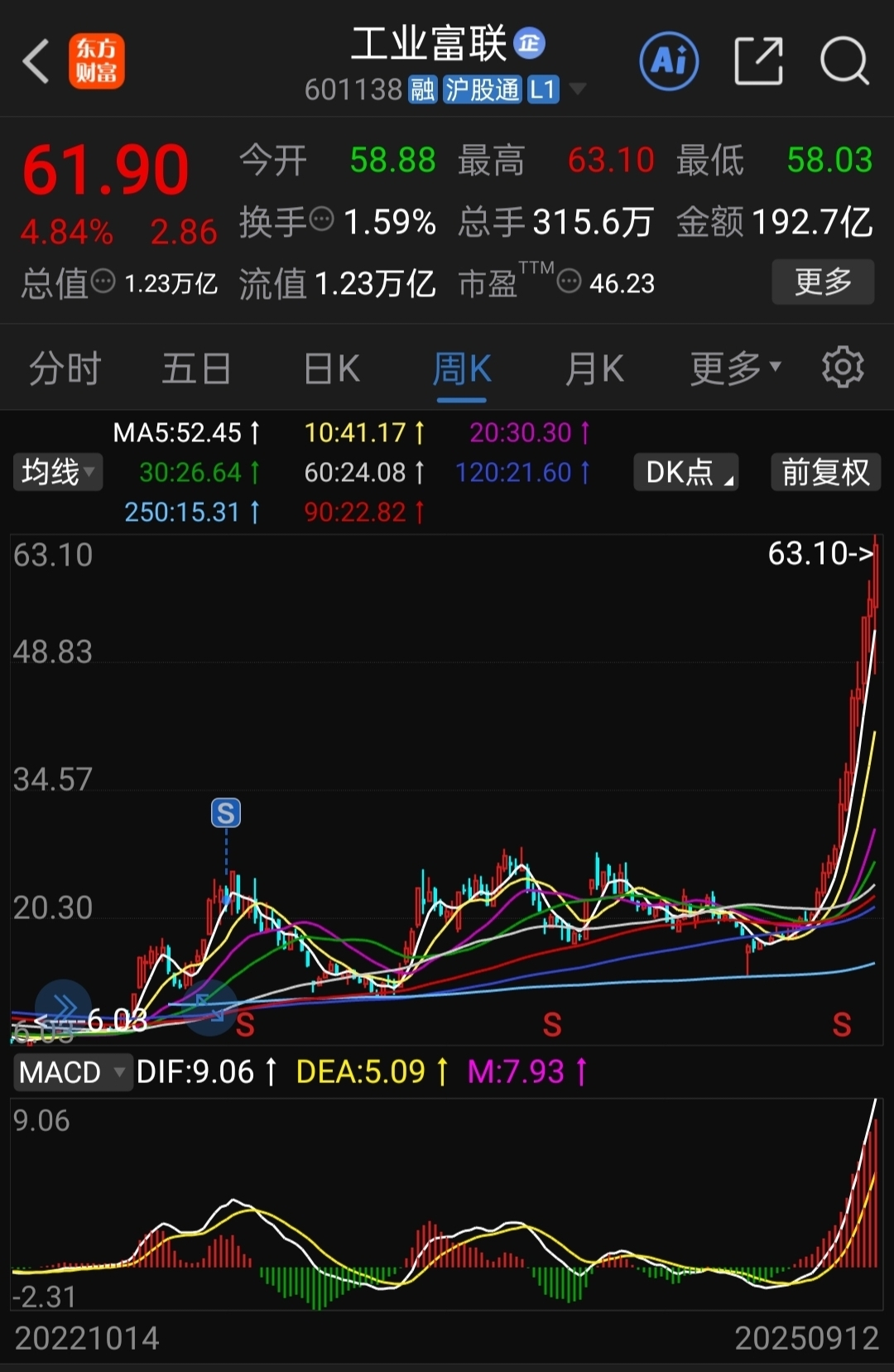Tap the L1 level badge
Image resolution: width=894 pixels, height=1372 pixels.
(x=543, y=89)
